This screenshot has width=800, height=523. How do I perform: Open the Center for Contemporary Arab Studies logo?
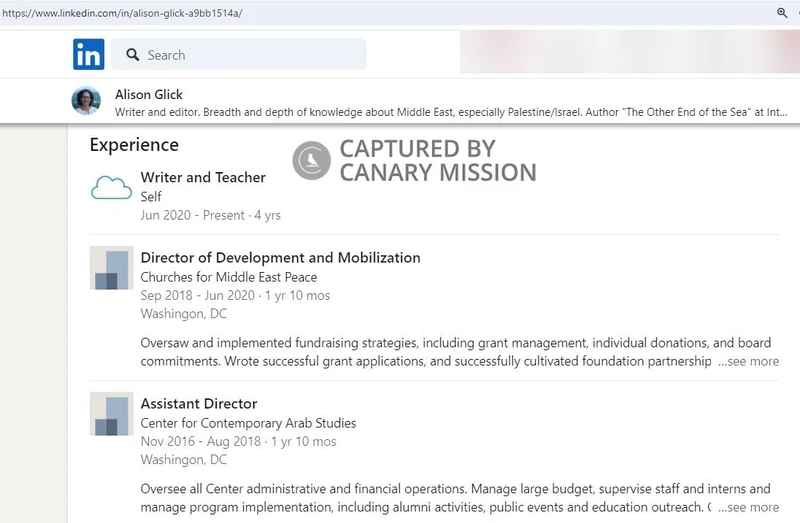(111, 414)
